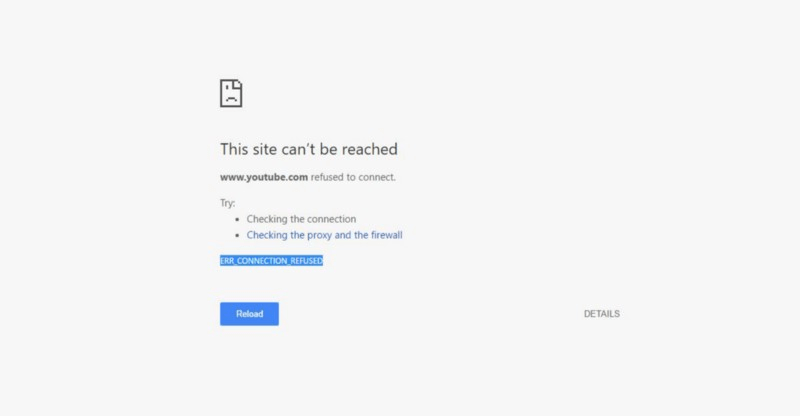
Task: Click the bold www.youtube.com address
Action: click(x=264, y=177)
